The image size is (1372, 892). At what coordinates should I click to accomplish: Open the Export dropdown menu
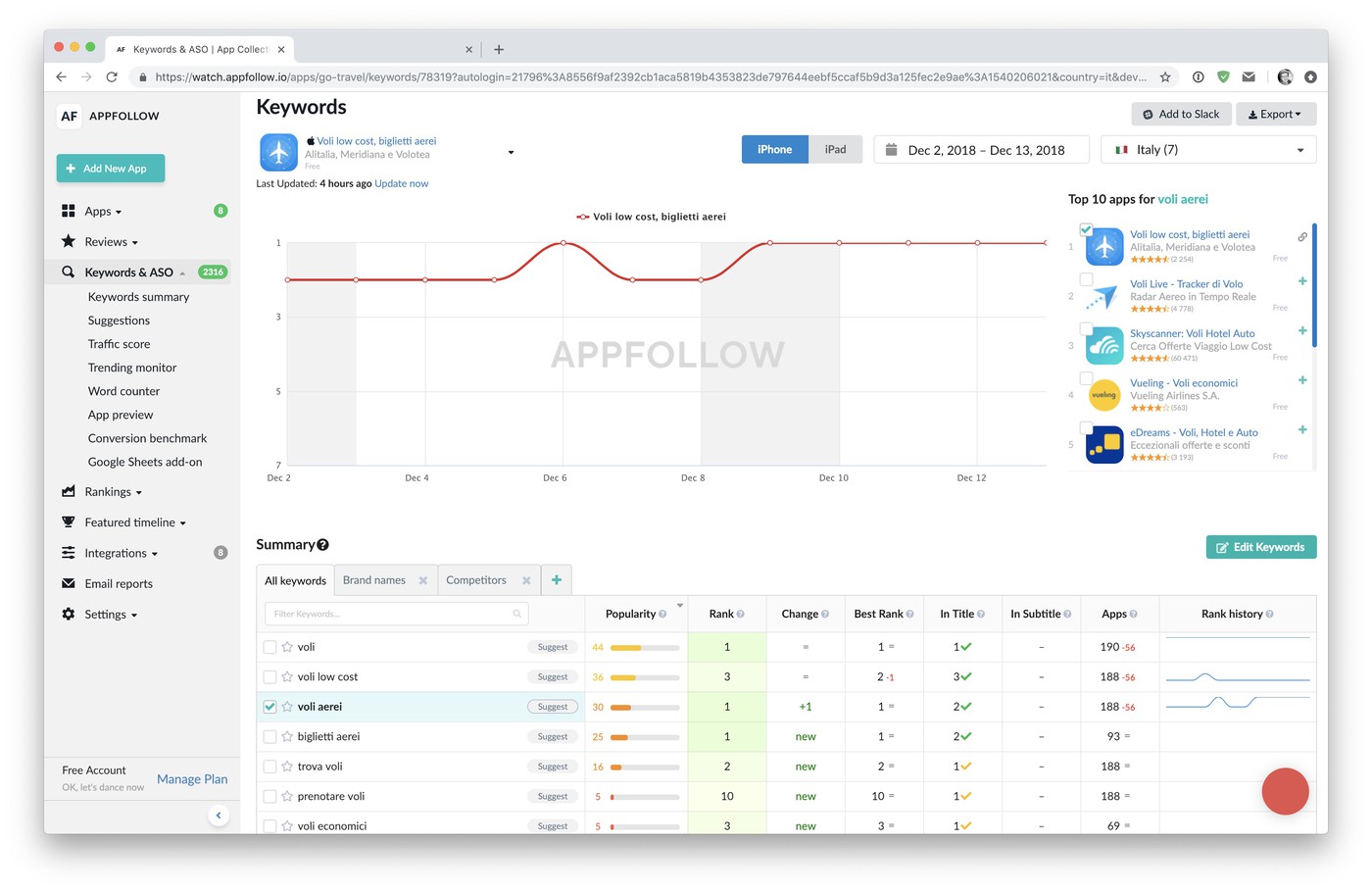coord(1275,115)
